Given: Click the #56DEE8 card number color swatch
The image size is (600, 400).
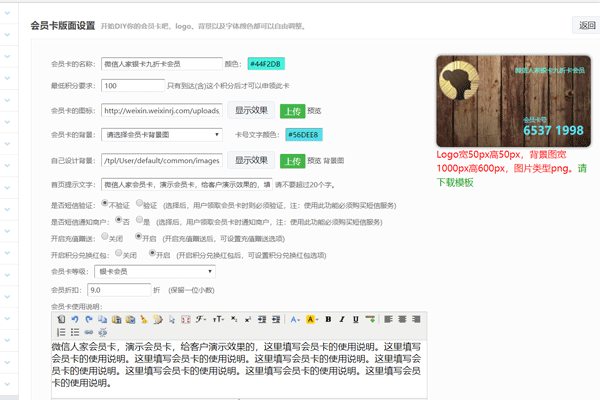Looking at the screenshot, I should 304,135.
